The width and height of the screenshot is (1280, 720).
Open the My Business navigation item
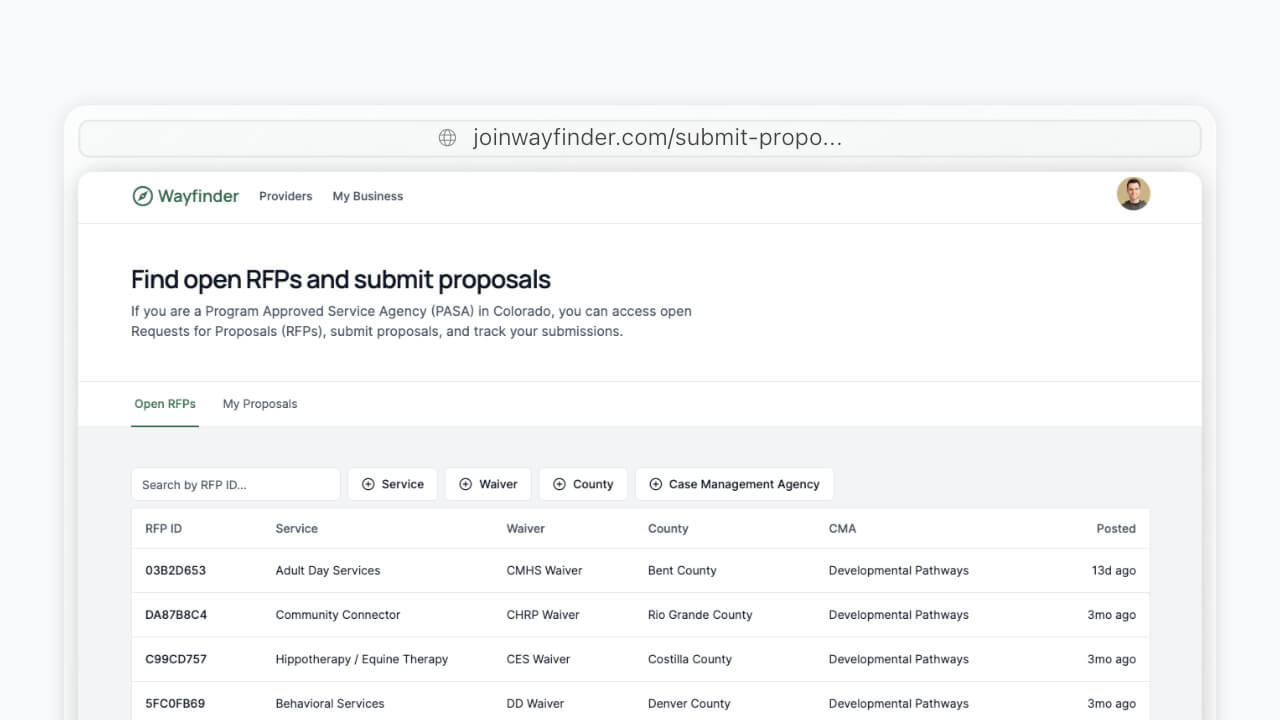367,196
